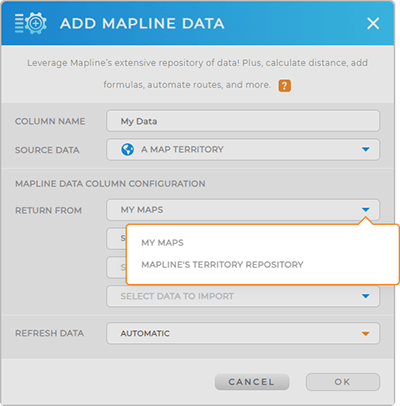Choose My Maps from the list
The image size is (400, 406).
click(x=162, y=243)
